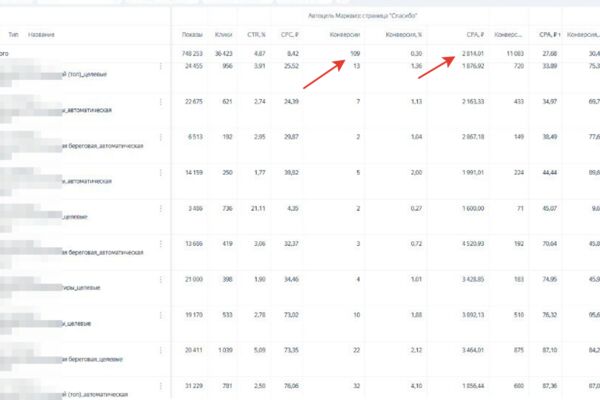Open the three-dot menu for the 13 666 impressions row

(x=161, y=244)
